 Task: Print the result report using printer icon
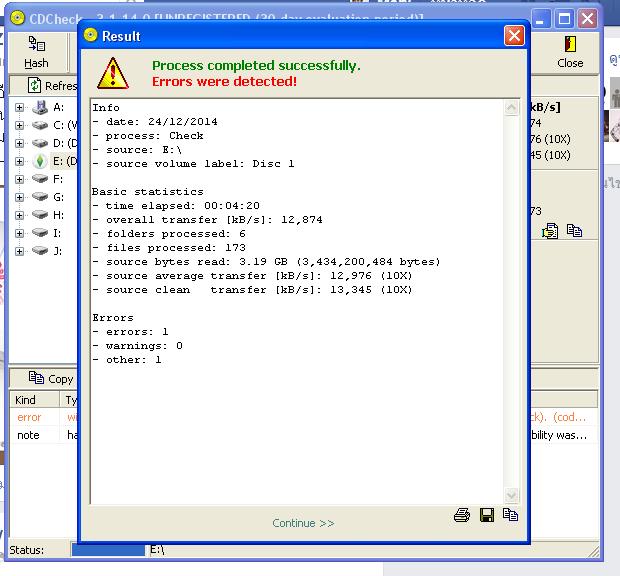tap(462, 515)
